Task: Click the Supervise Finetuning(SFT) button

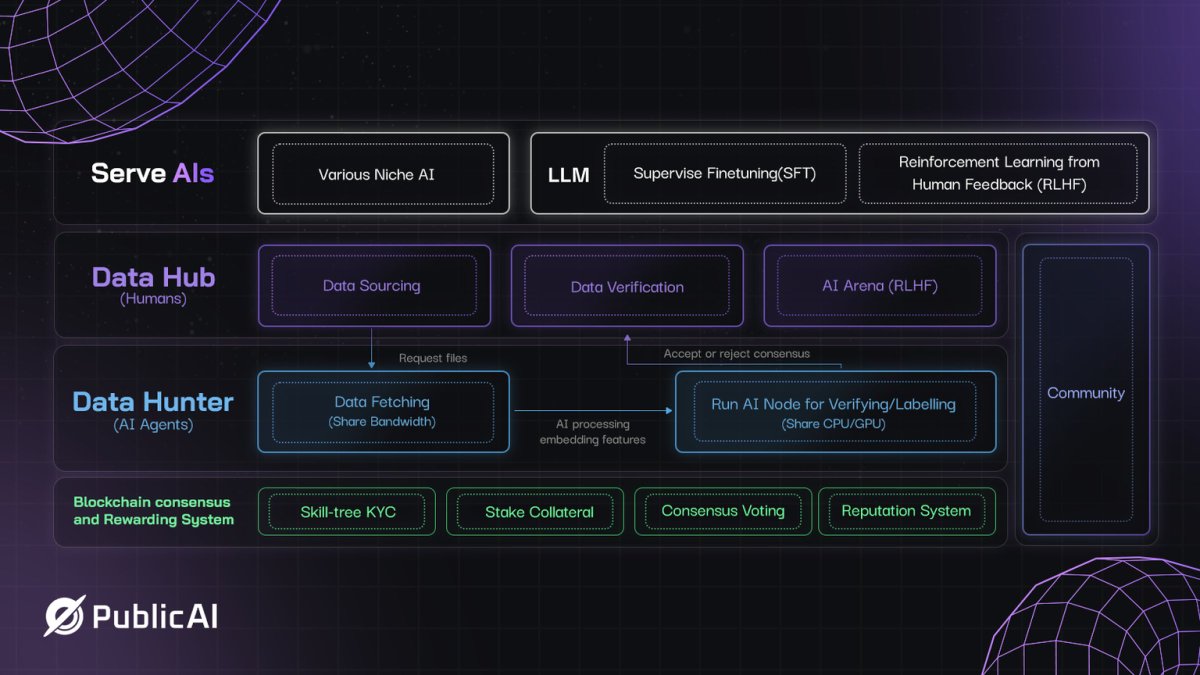Action: (x=724, y=173)
